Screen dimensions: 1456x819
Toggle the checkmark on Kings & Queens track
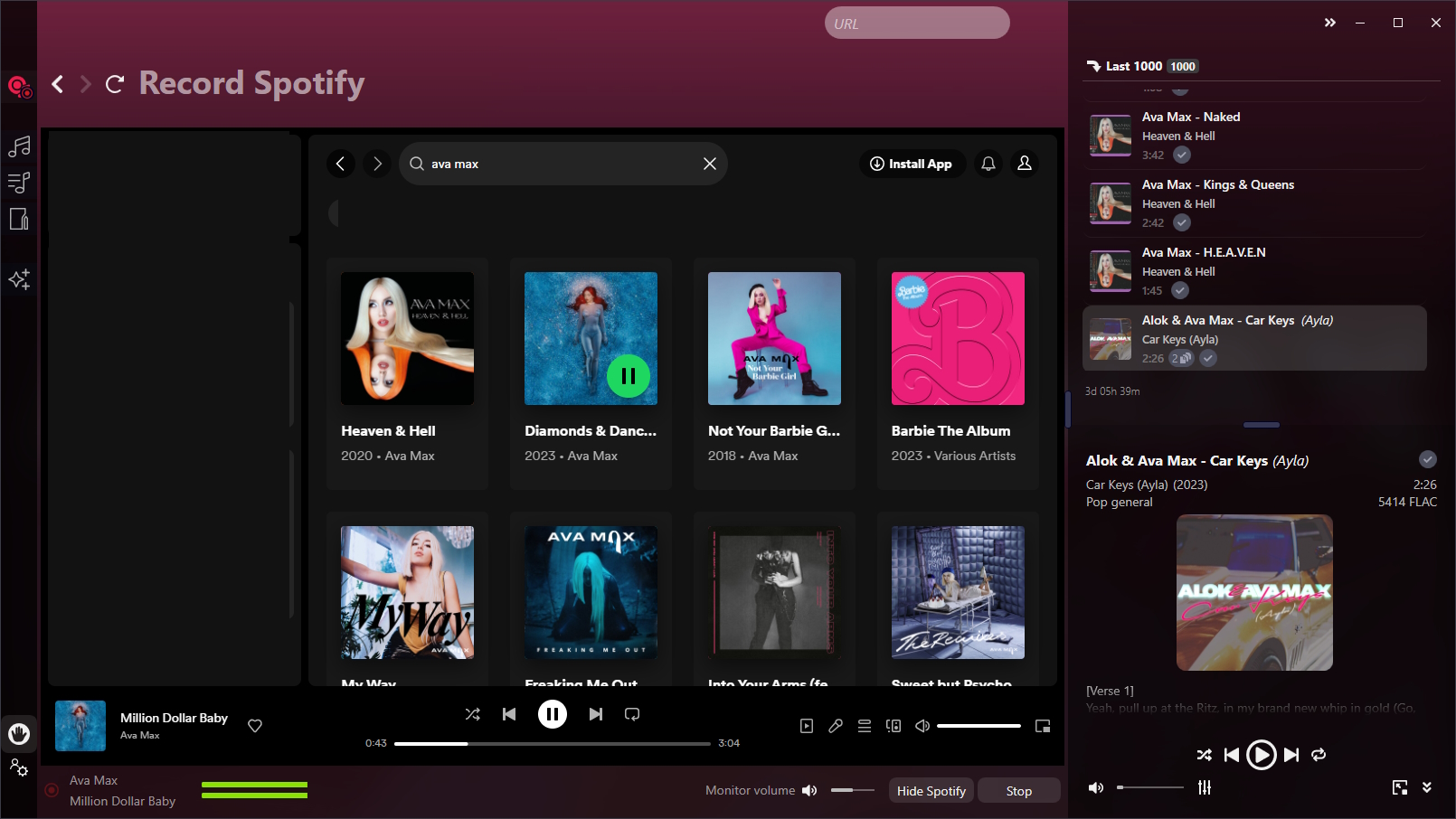point(1182,223)
